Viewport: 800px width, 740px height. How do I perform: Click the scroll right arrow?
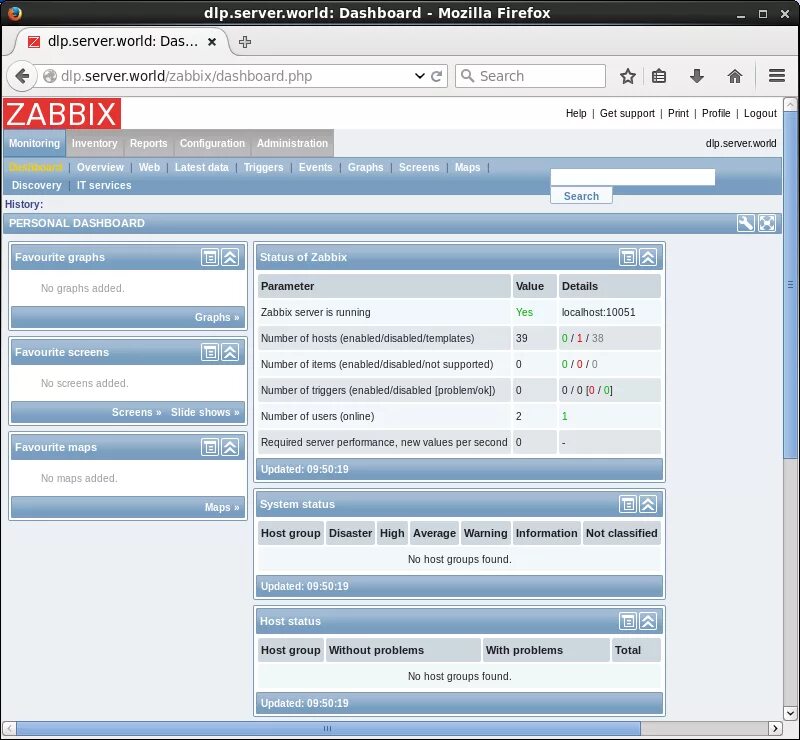coord(775,728)
